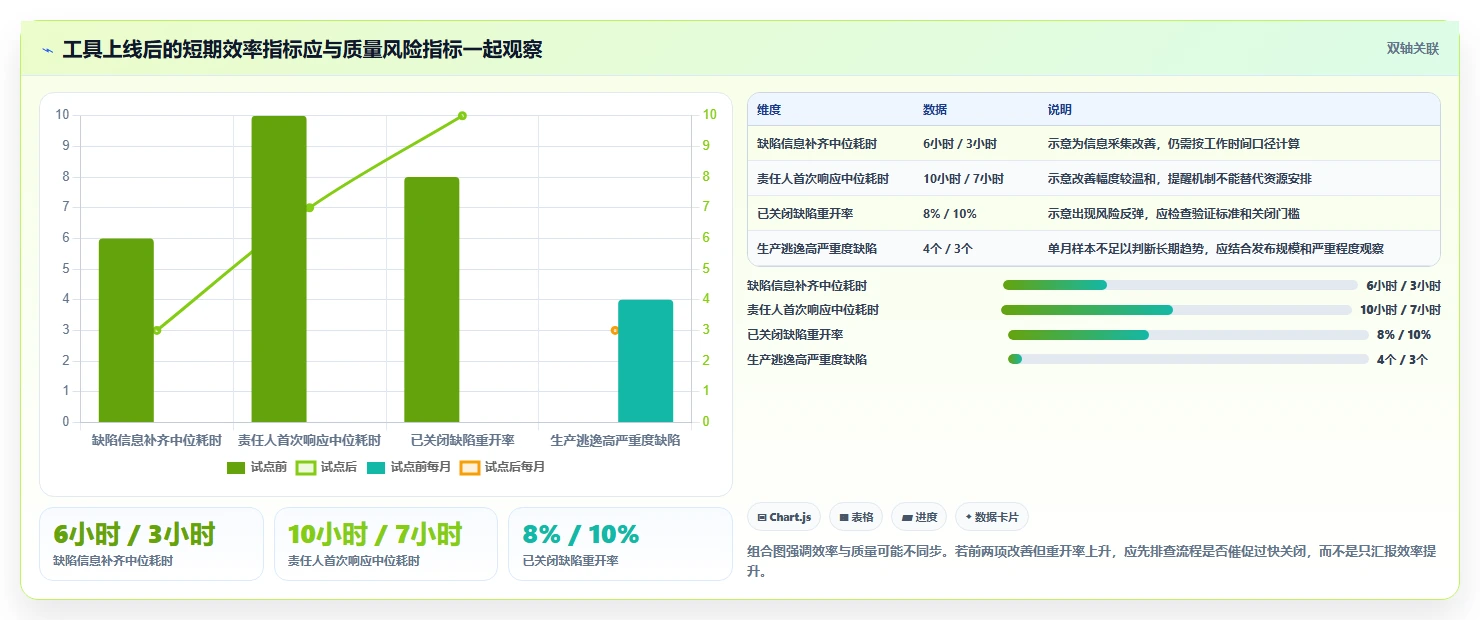The image size is (1480, 620).
Task: Click the 已关闭缺陷重开率 progress bar
Action: click(1188, 335)
